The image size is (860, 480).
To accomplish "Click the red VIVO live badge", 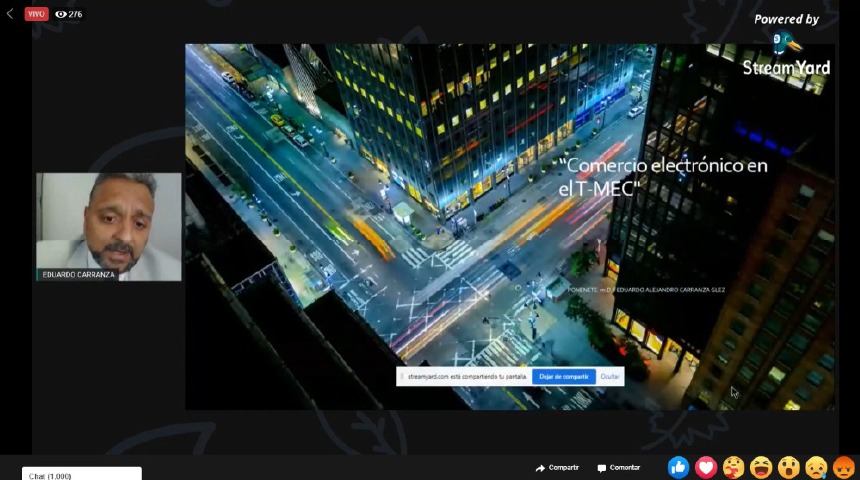I will pos(37,14).
